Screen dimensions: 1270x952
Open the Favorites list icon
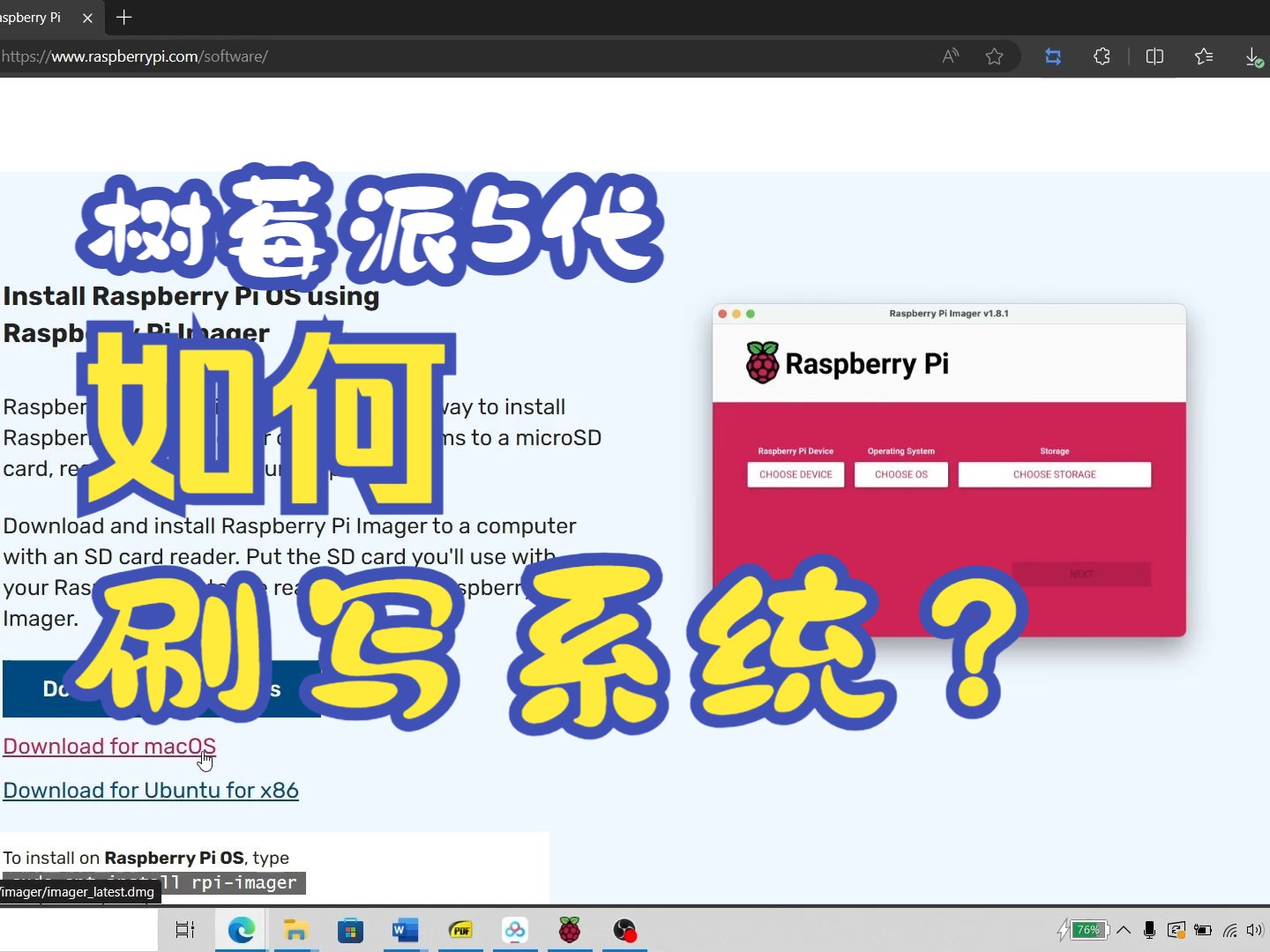(1204, 56)
